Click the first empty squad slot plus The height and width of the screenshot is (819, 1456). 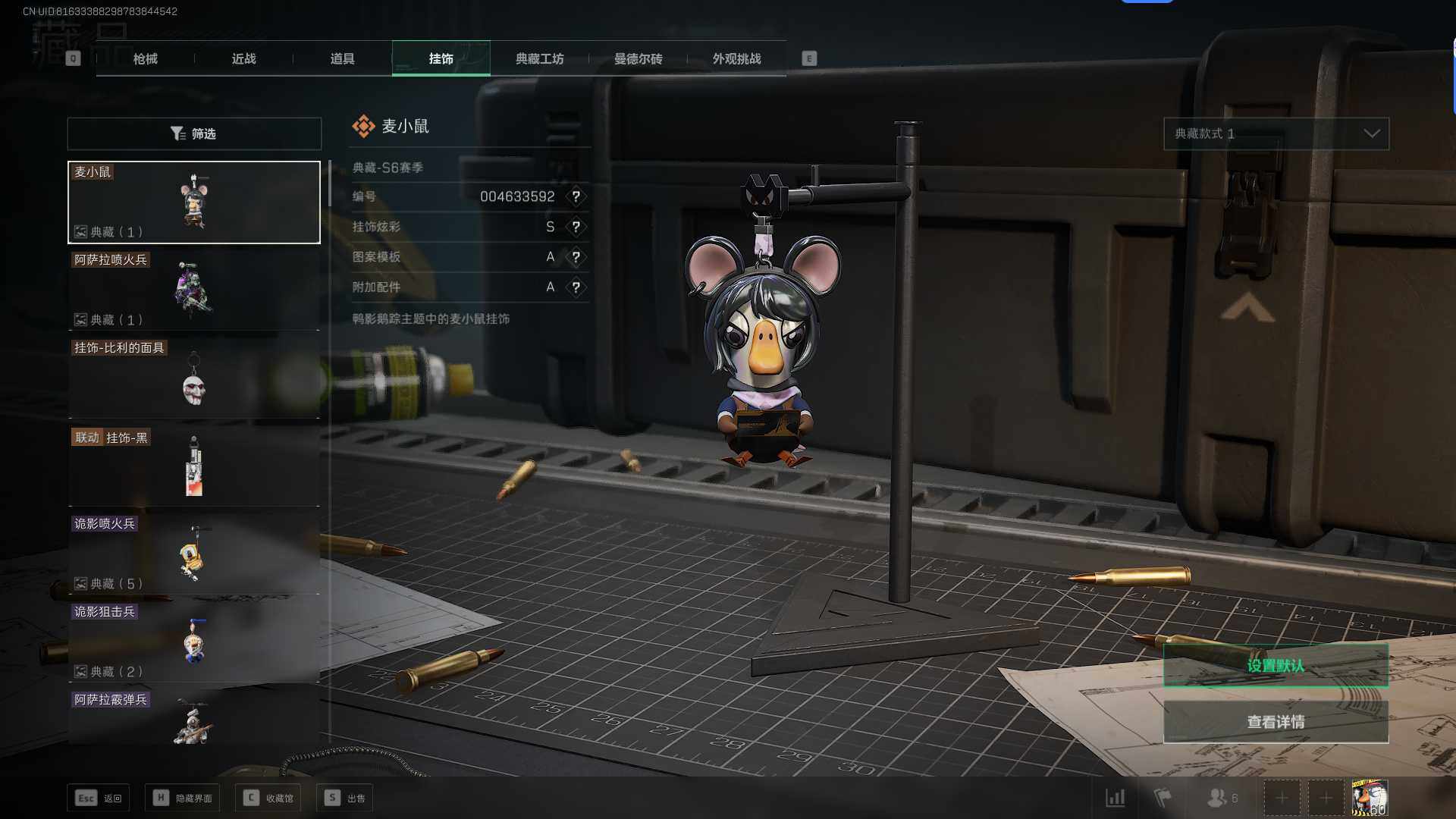point(1282,798)
